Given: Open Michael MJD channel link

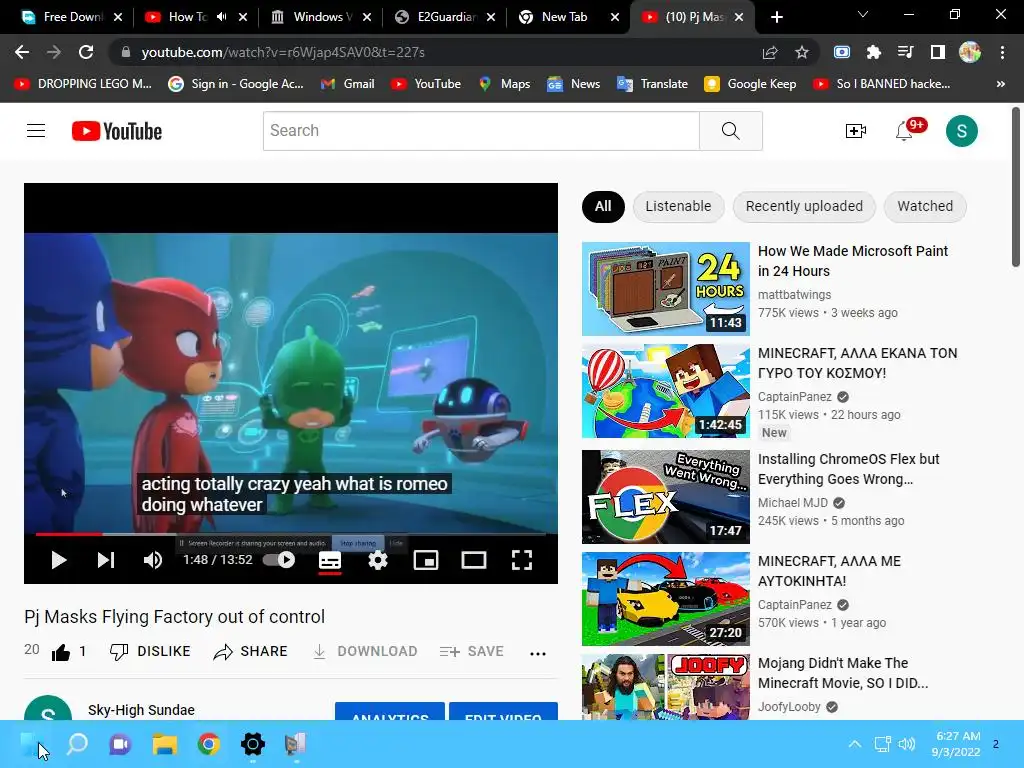Looking at the screenshot, I should point(793,503).
